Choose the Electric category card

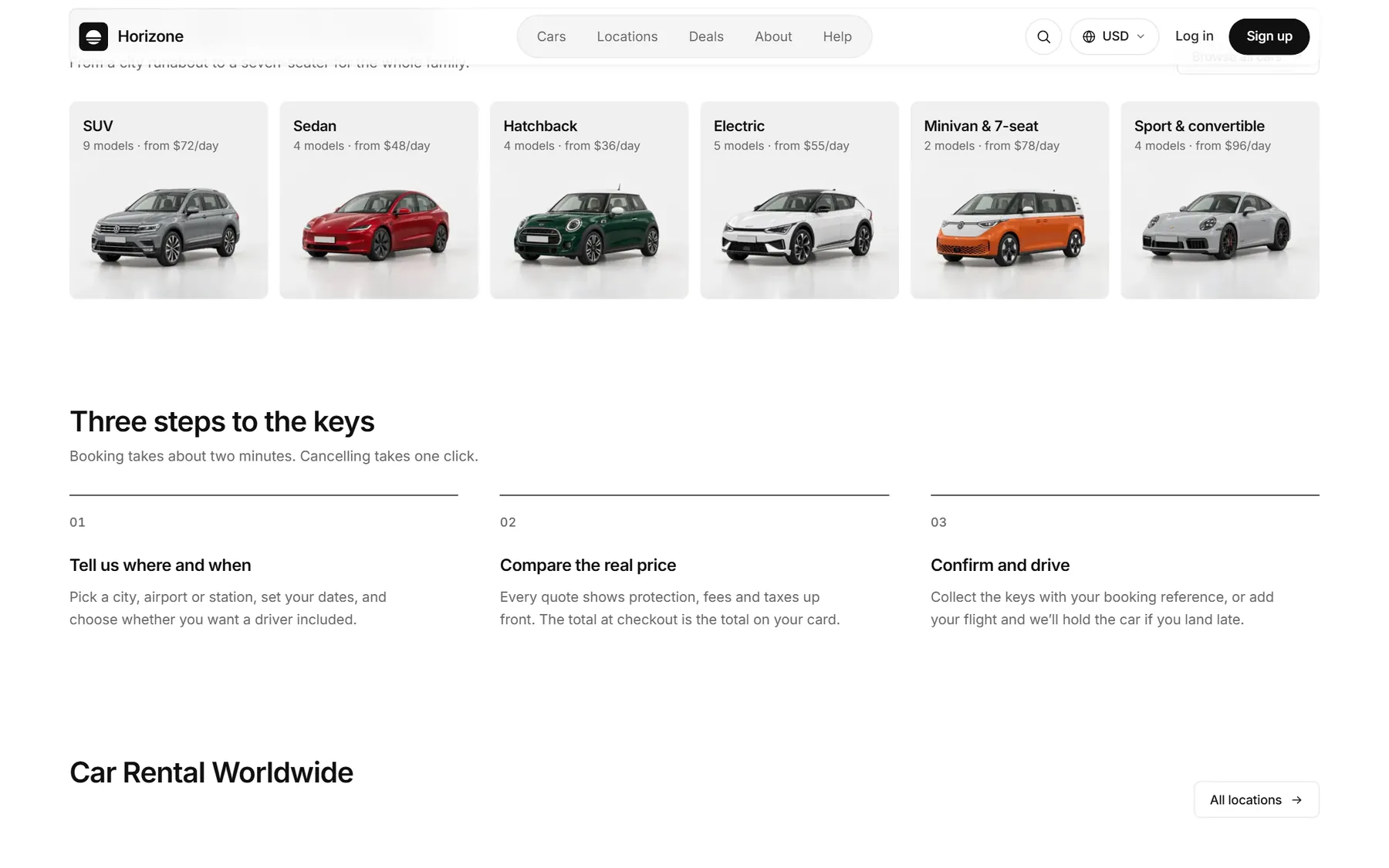click(799, 200)
